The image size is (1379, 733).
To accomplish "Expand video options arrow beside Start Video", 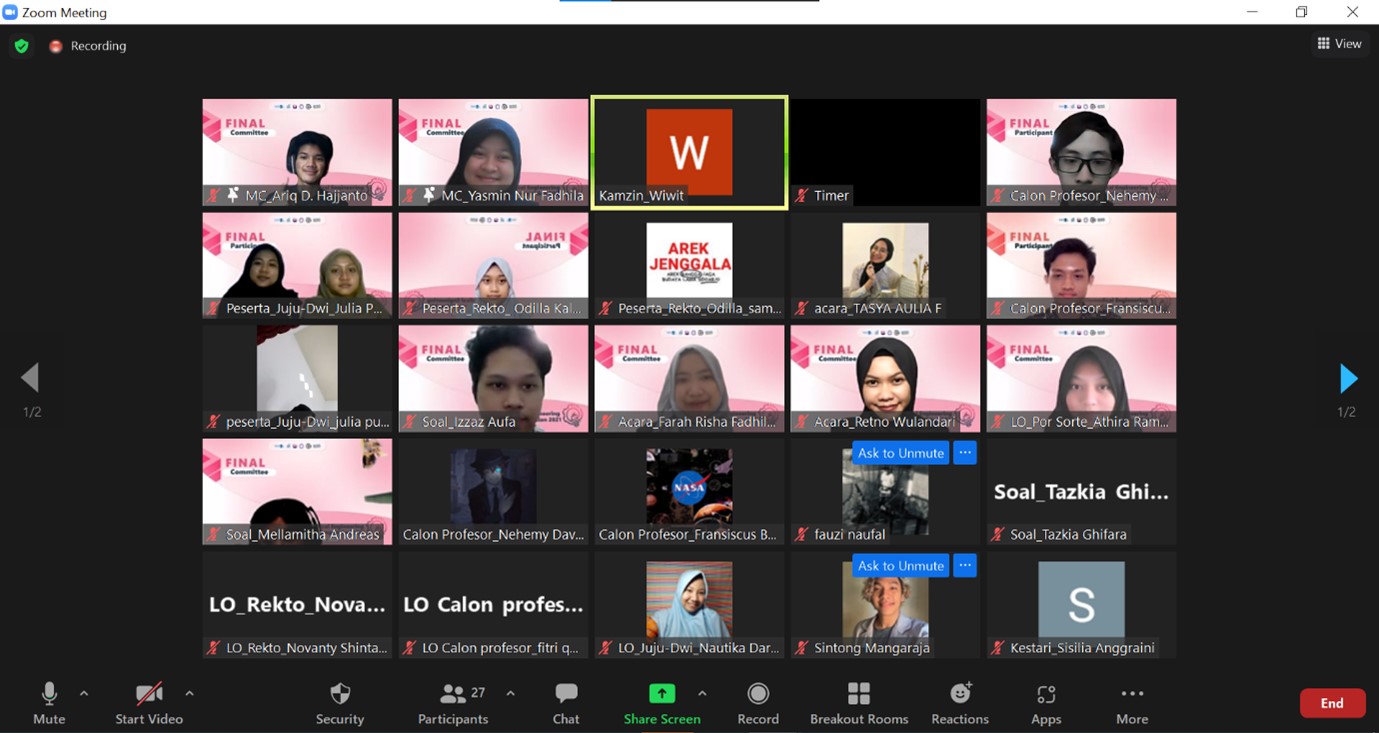I will click(189, 693).
